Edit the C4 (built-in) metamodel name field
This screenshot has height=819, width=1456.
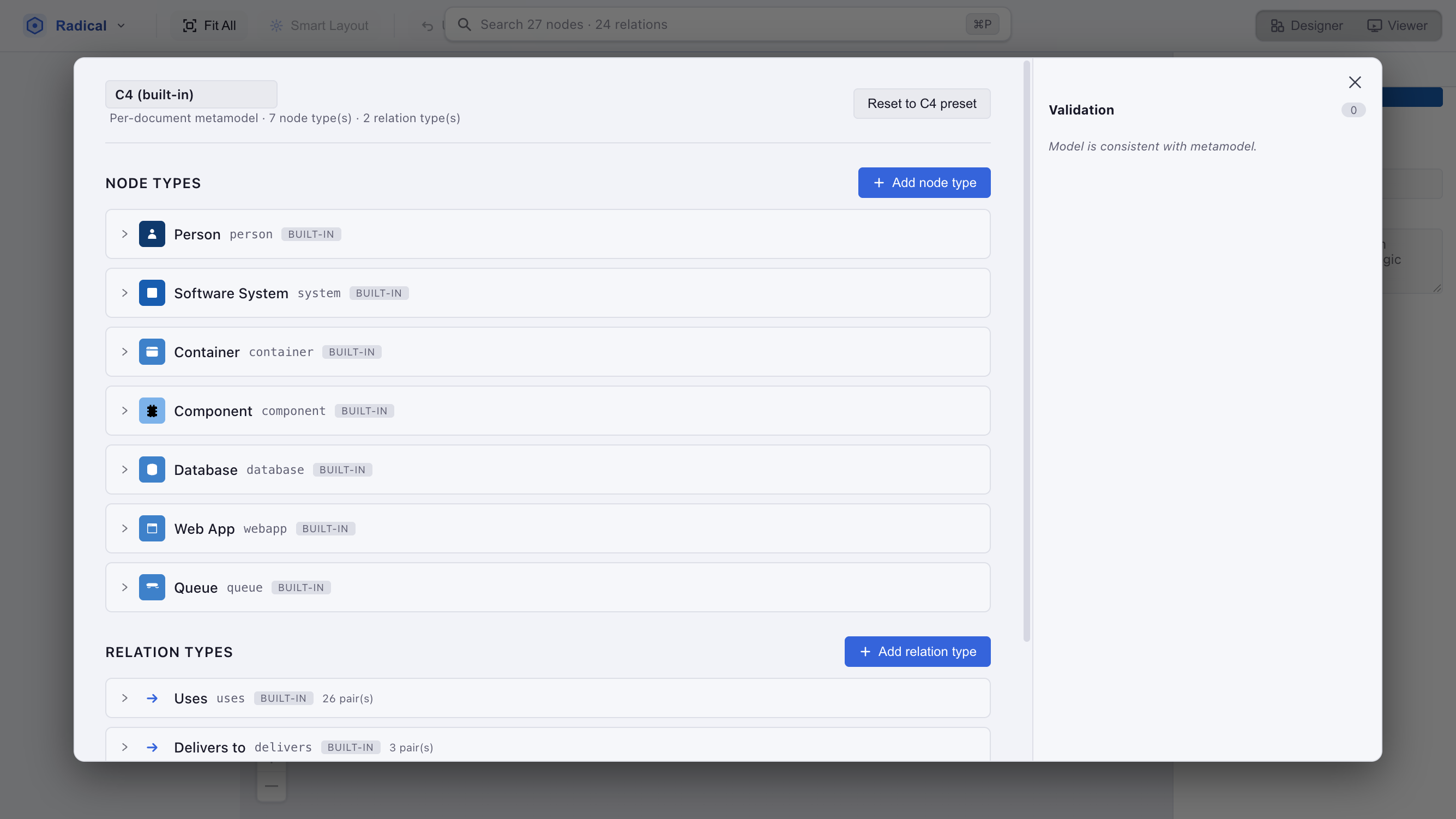[191, 94]
